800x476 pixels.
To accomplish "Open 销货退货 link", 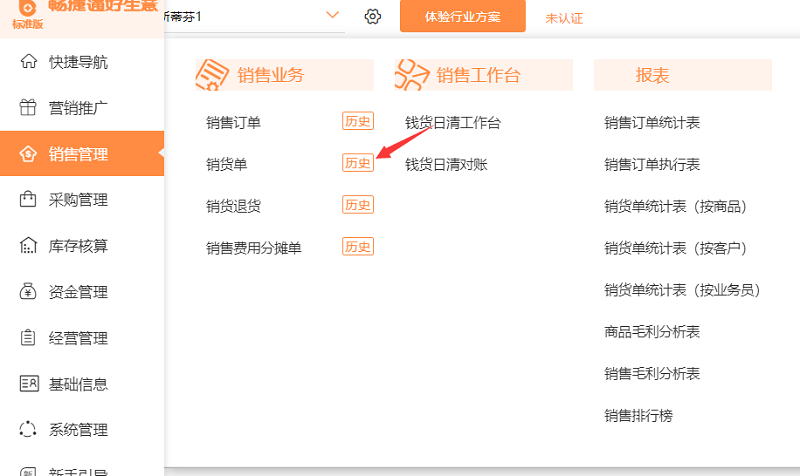I will (x=233, y=206).
